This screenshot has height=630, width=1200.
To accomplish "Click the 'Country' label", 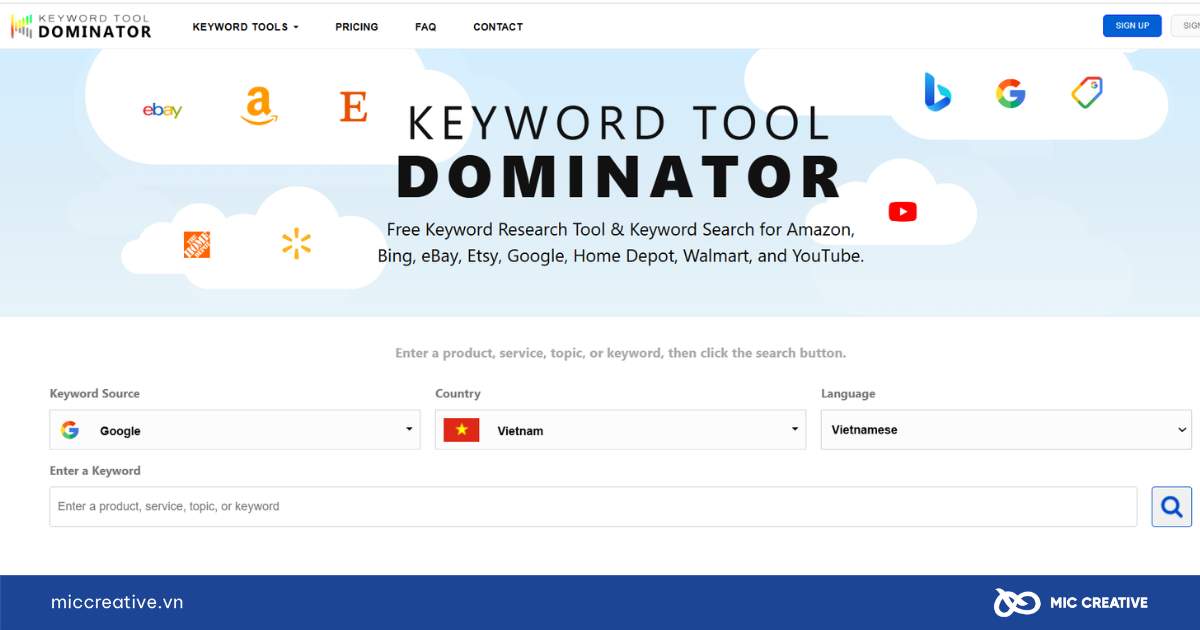I will pyautogui.click(x=458, y=394).
